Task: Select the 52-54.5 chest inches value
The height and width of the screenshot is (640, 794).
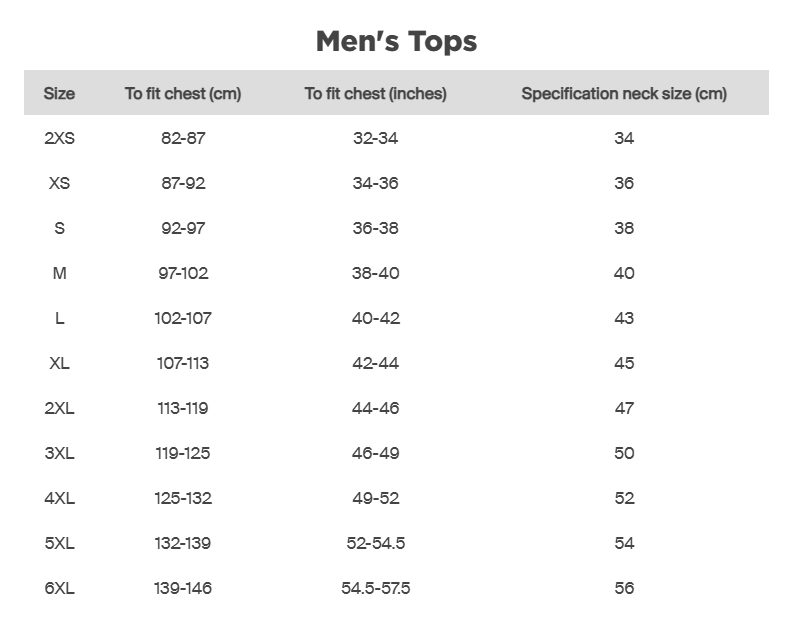Action: [x=376, y=543]
